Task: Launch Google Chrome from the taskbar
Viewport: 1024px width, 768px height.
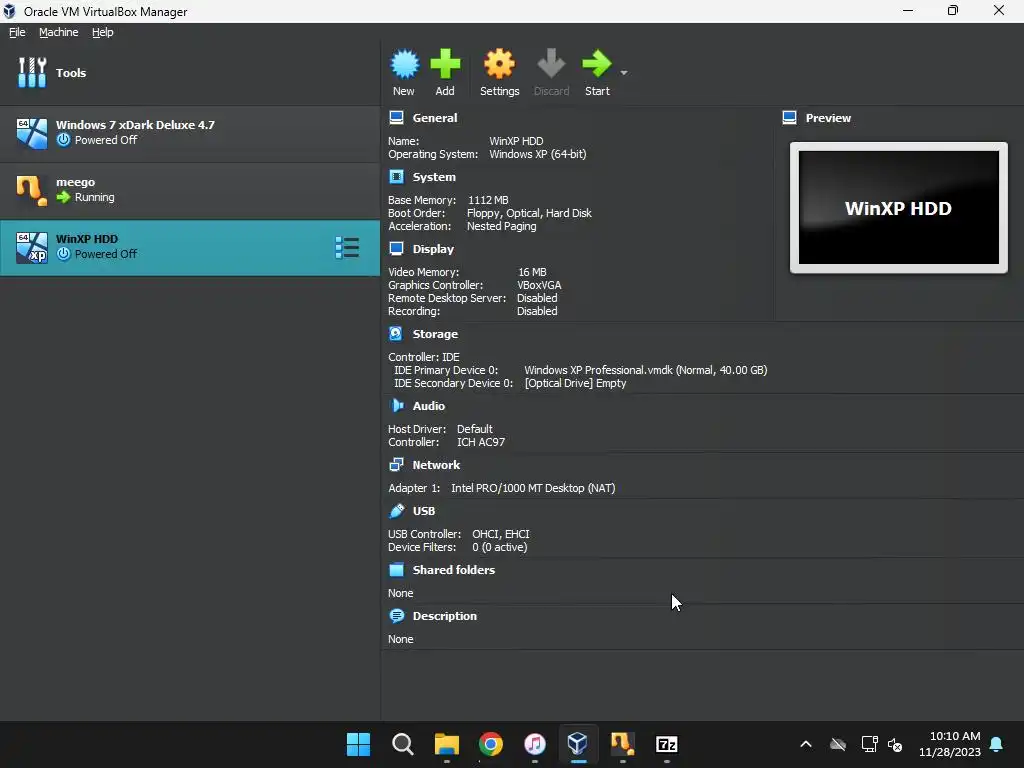Action: 490,744
